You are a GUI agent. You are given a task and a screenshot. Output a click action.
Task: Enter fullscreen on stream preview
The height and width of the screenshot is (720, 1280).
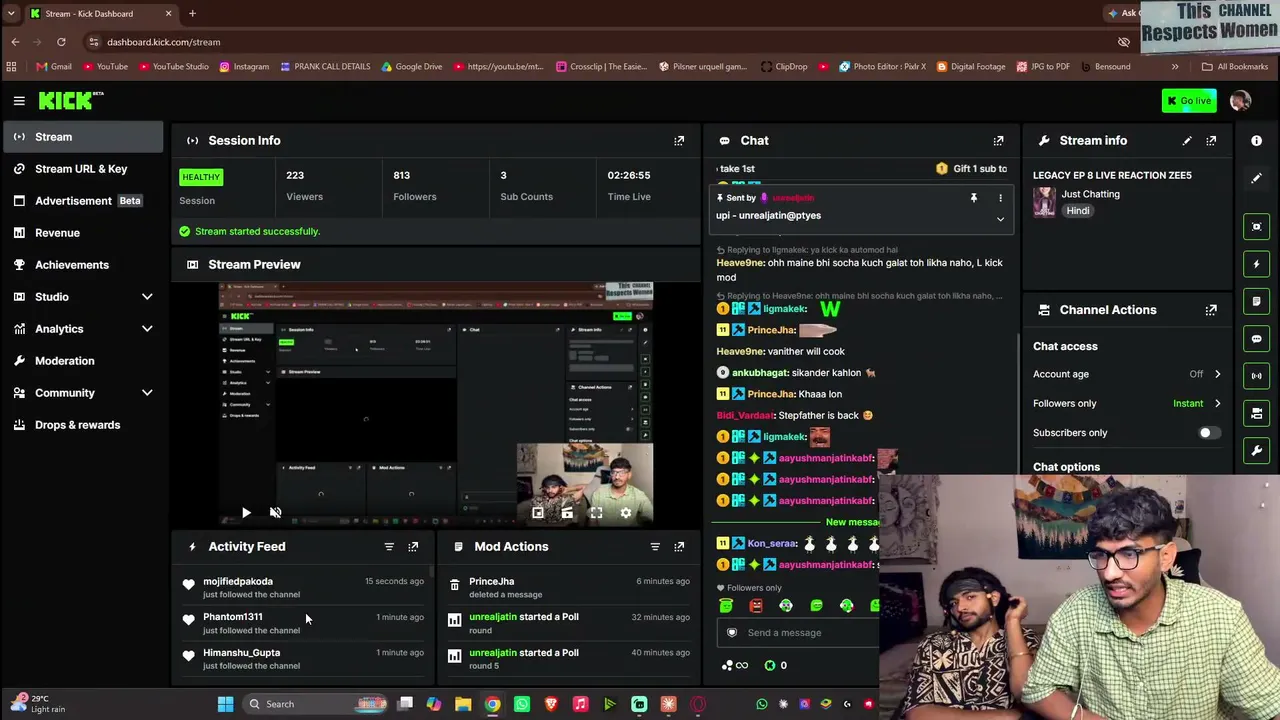click(596, 513)
